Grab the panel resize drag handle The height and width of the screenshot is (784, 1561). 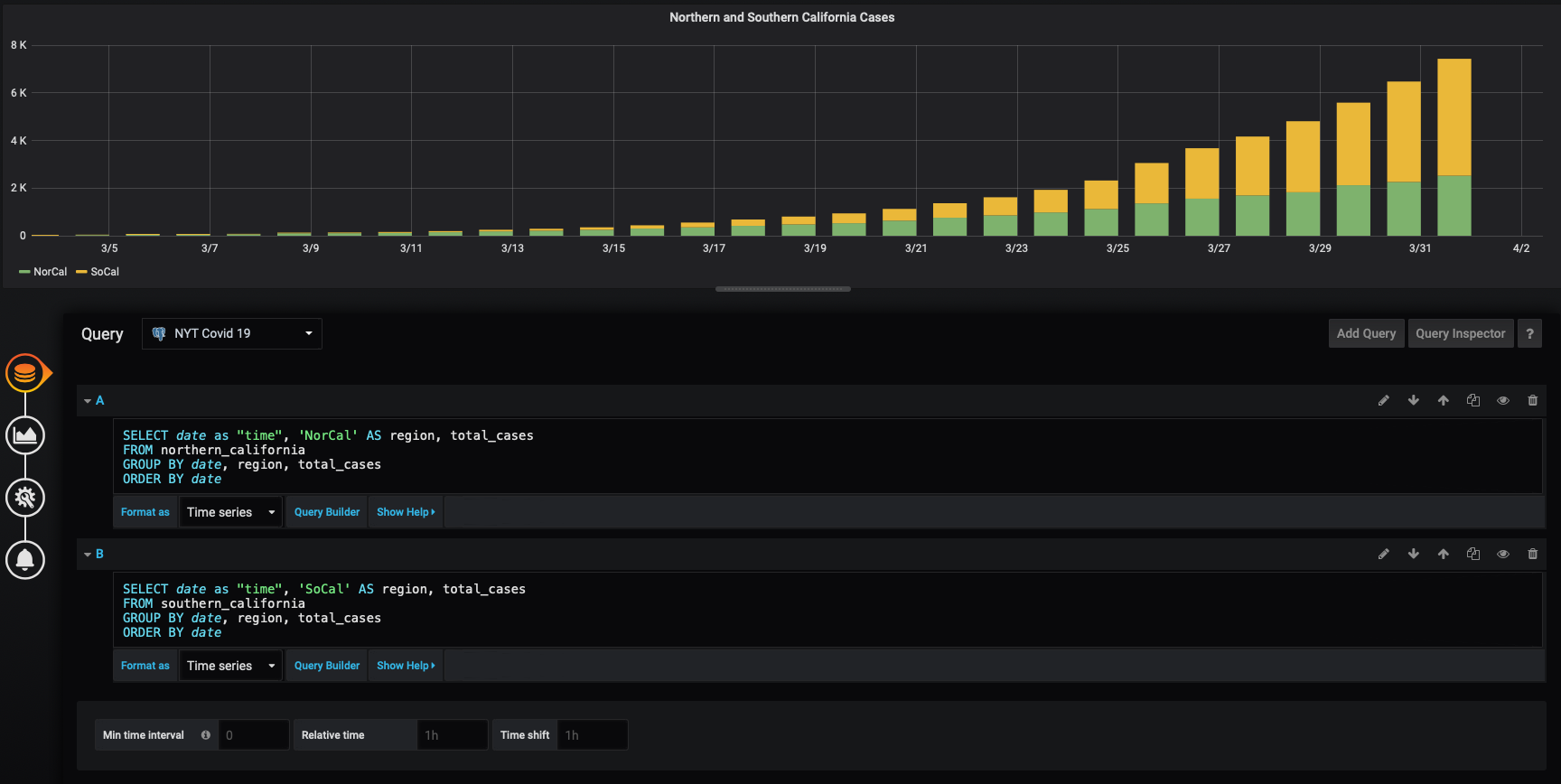point(783,289)
